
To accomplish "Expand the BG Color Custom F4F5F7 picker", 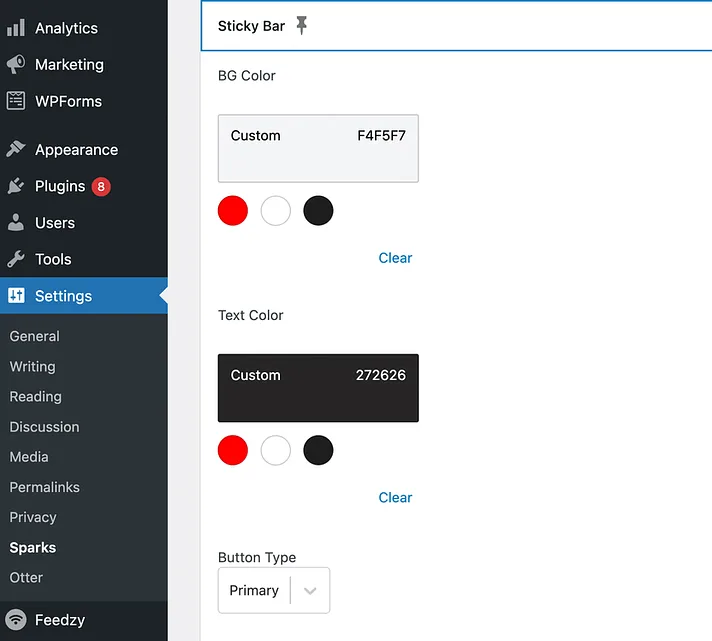I will pyautogui.click(x=318, y=148).
